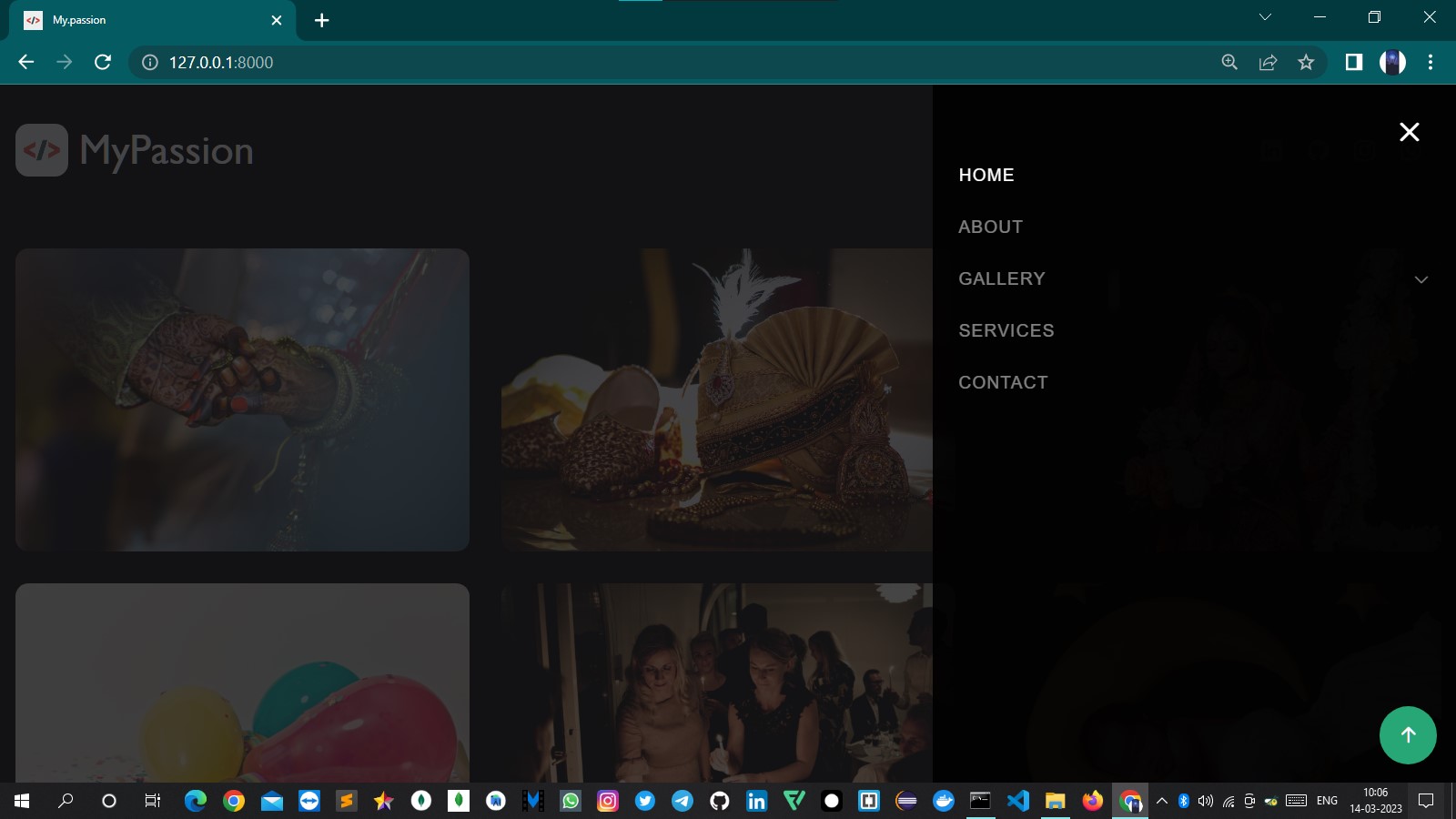Screen dimensions: 1456x819
Task: Open Bluetooth settings from the system tray
Action: pos(1184,803)
